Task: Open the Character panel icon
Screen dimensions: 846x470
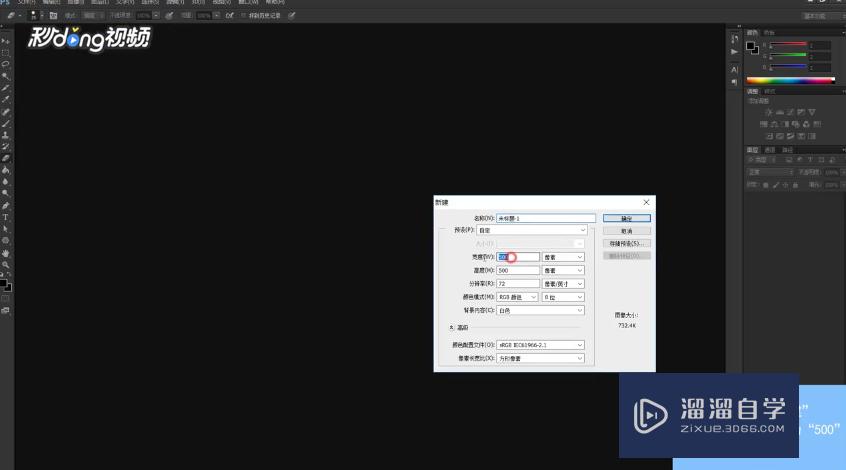Action: point(734,70)
